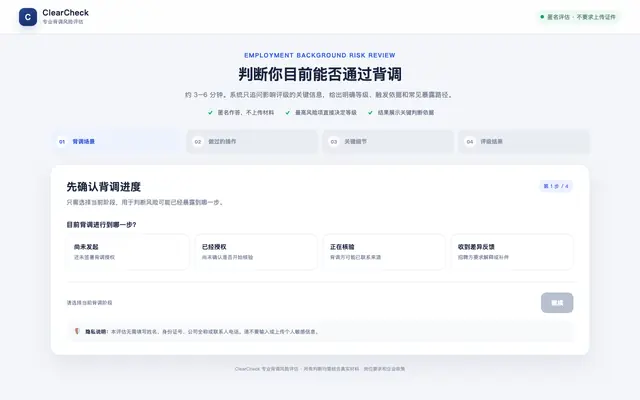The image size is (640, 400).
Task: Click the green checkmark beside 匿名作答、不上传材料
Action: click(210, 112)
